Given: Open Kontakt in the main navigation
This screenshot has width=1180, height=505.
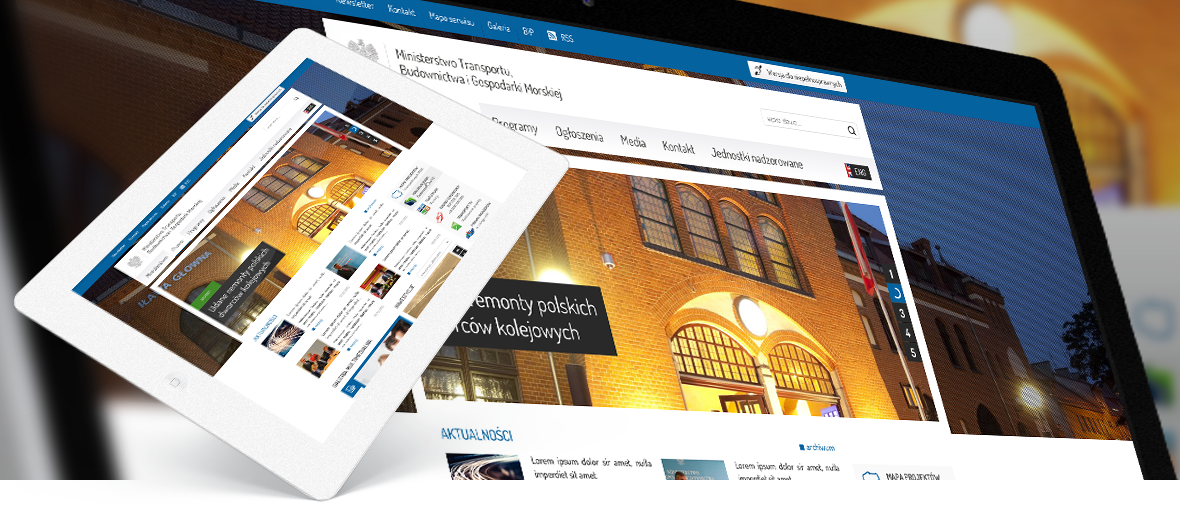Looking at the screenshot, I should click(x=678, y=148).
